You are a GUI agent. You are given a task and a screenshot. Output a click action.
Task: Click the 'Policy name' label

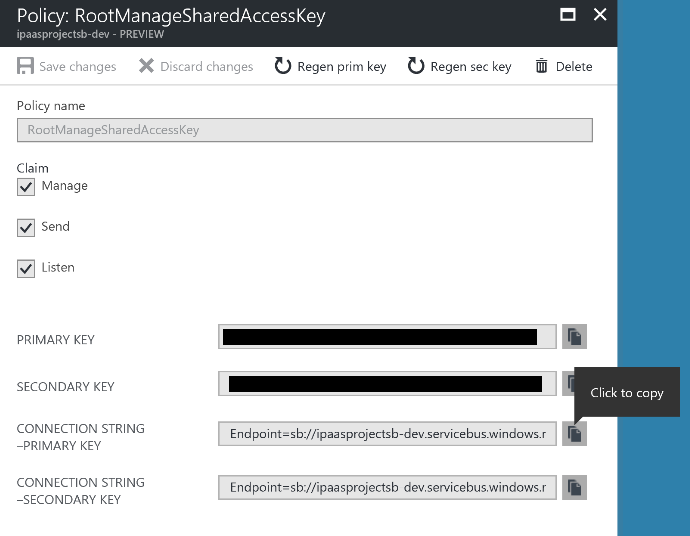(x=51, y=106)
